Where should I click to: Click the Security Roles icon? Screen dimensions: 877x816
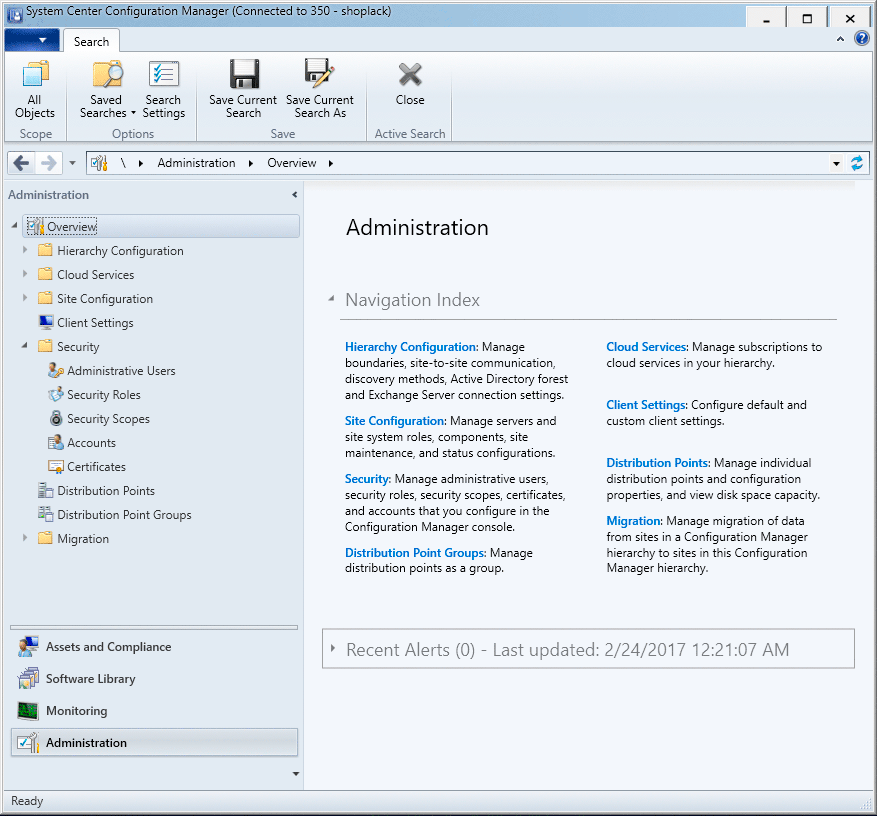point(55,394)
